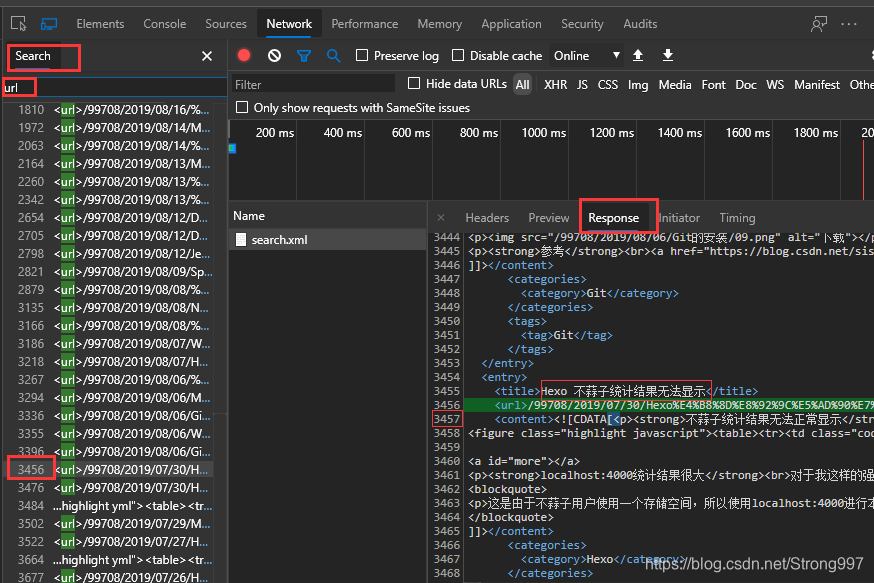Open search result at line 3135

[x=108, y=308]
